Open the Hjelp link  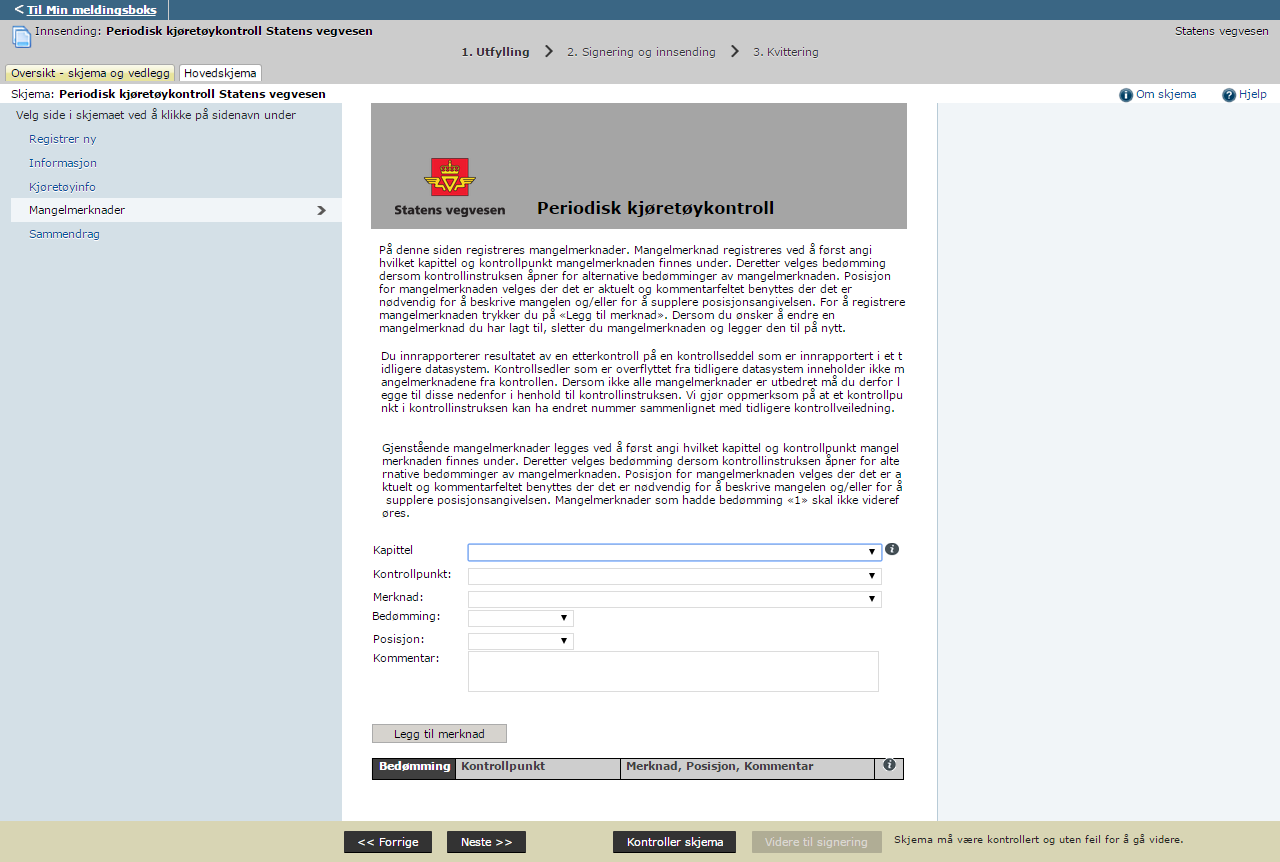pos(1253,94)
